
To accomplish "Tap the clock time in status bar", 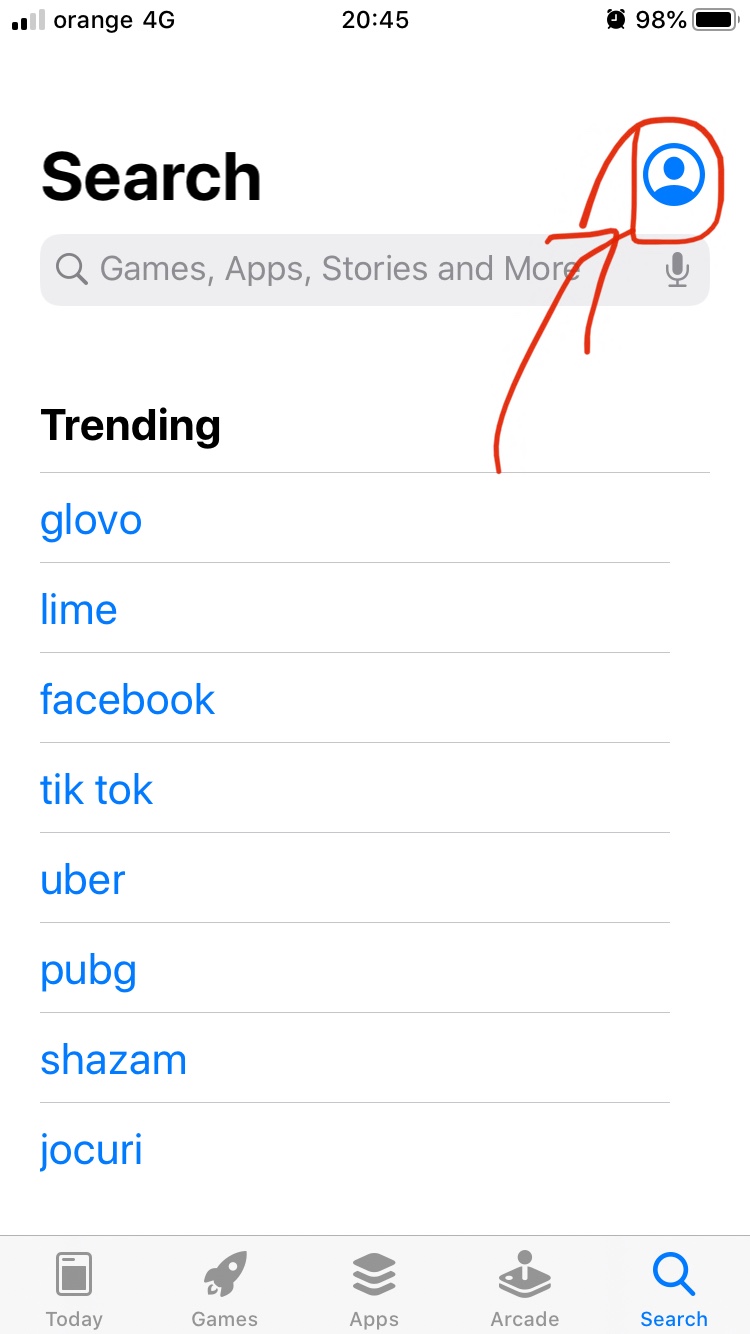I will 375,19.
